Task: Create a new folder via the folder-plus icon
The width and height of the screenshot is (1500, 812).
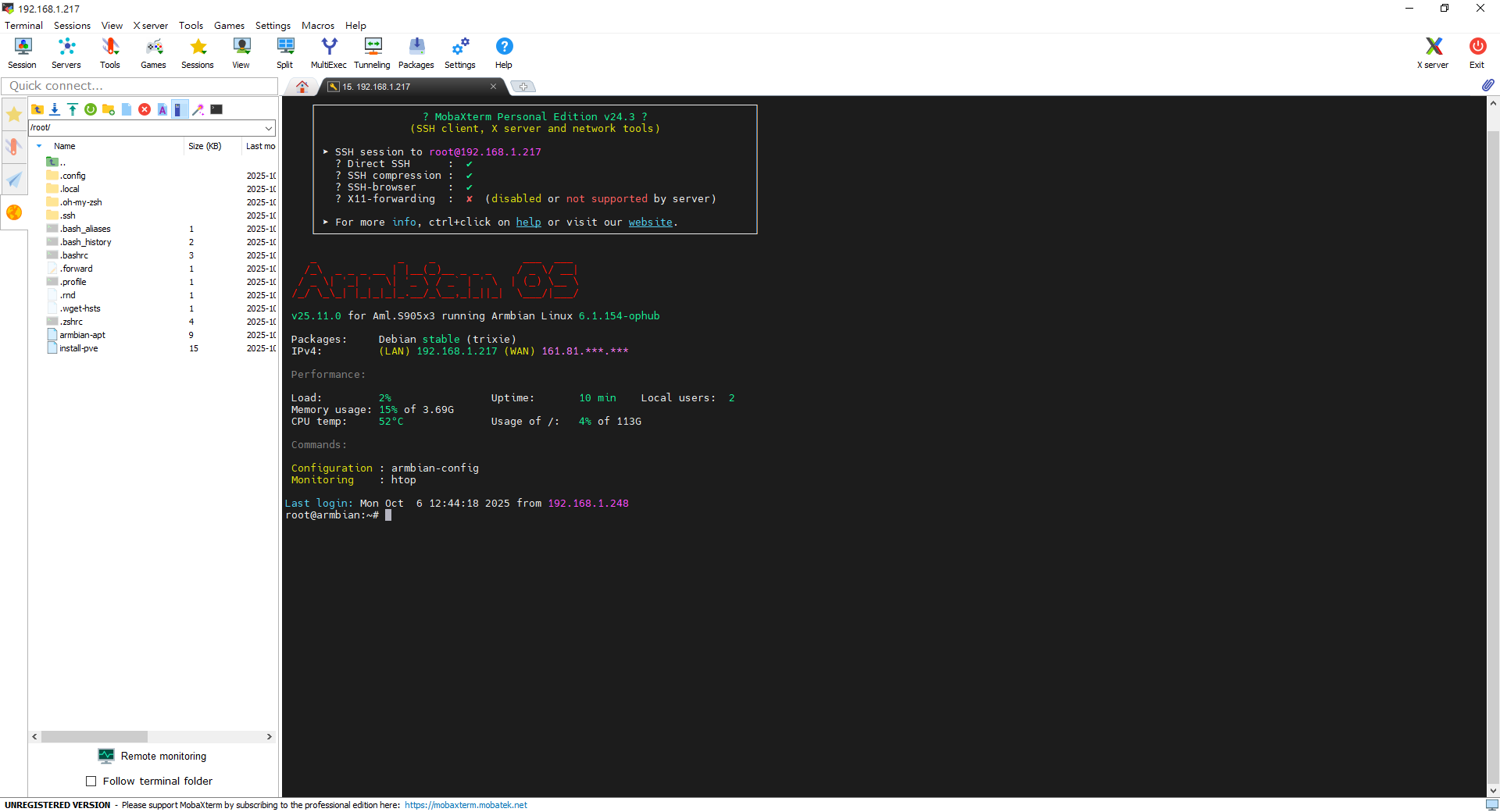Action: point(109,109)
